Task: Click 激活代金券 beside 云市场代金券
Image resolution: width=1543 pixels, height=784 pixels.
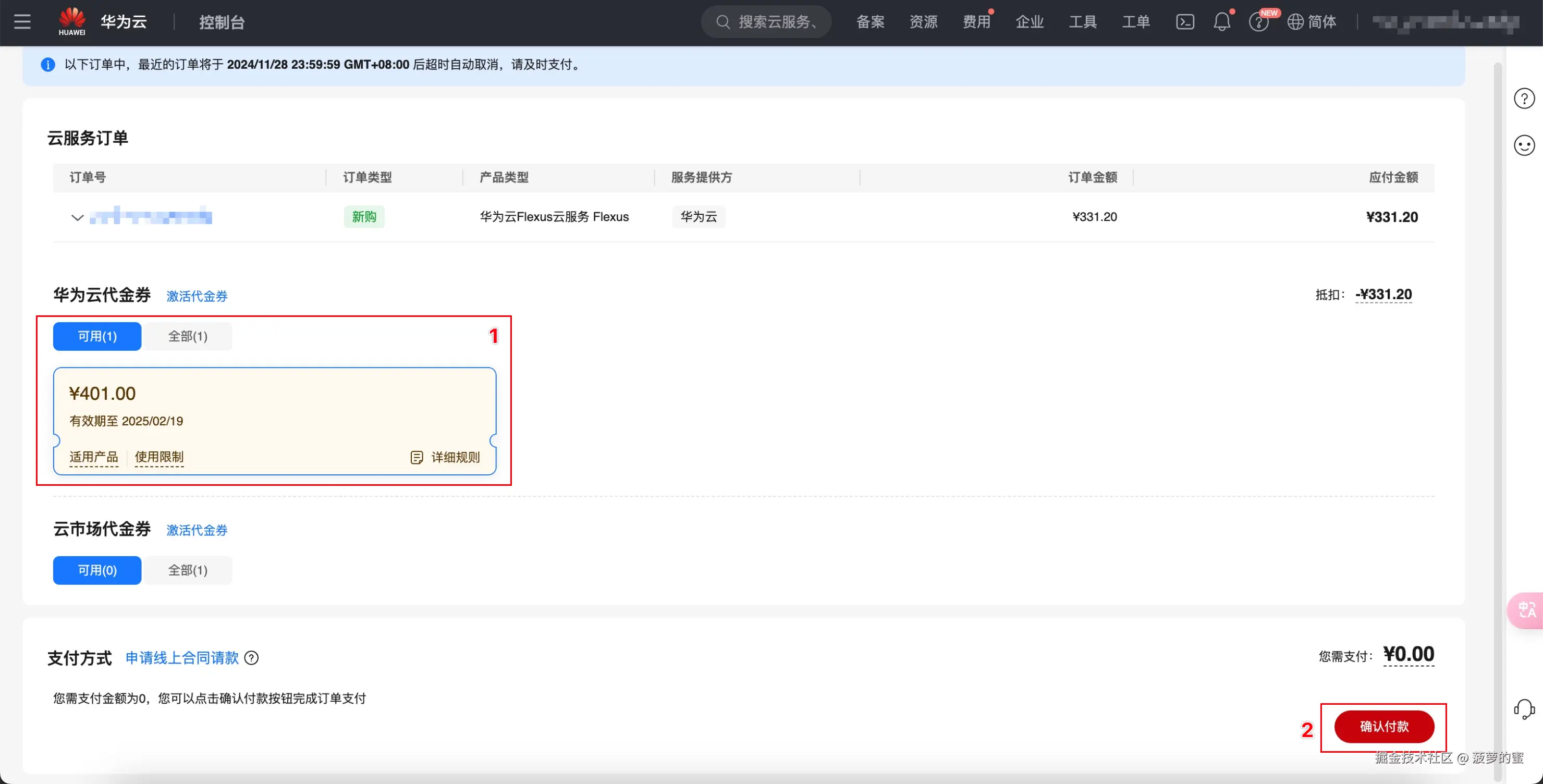Action: (x=197, y=531)
